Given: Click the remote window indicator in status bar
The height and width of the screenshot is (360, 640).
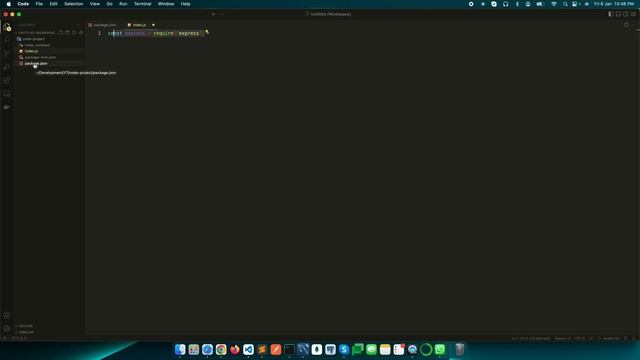Looking at the screenshot, I should point(4,338).
